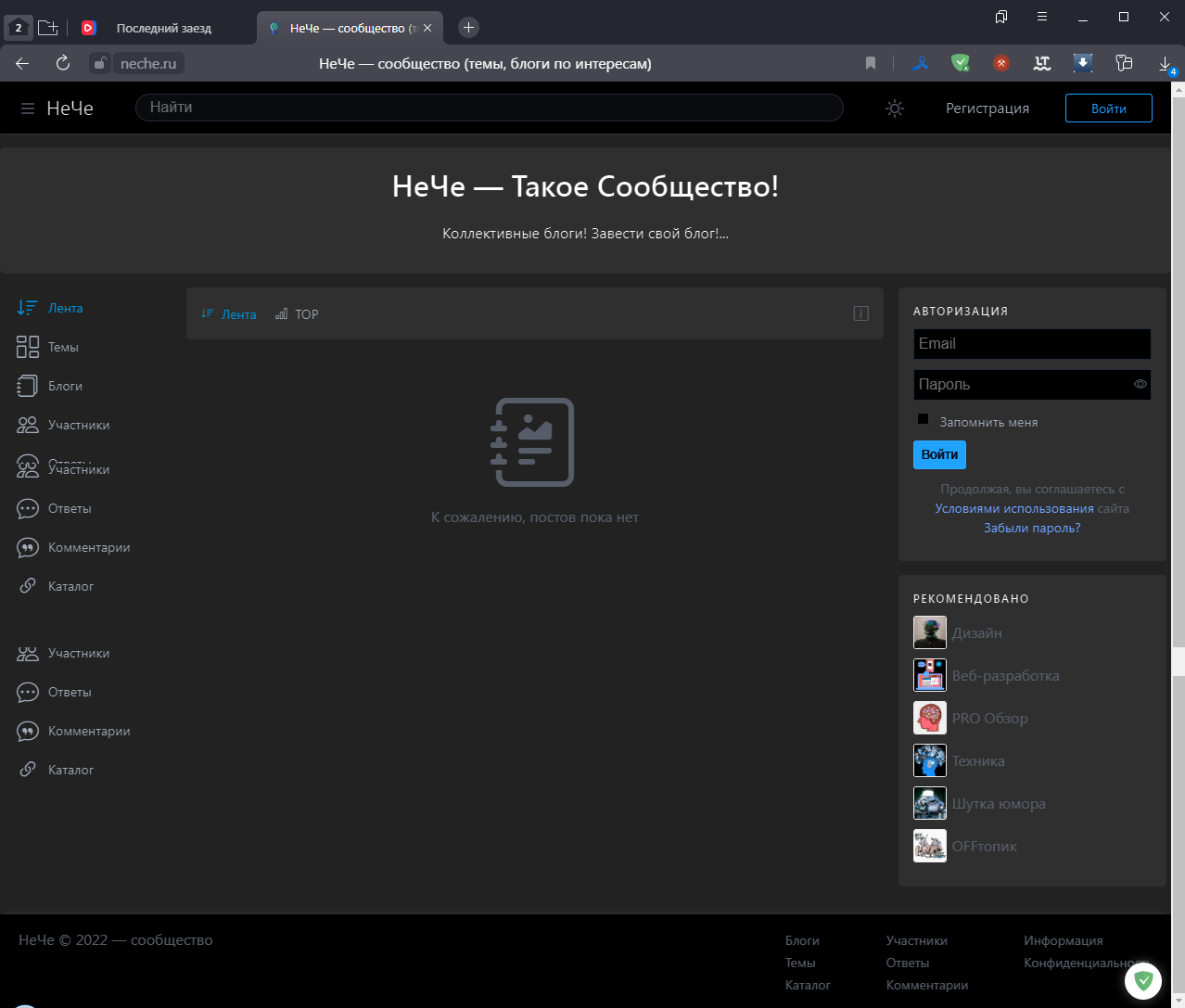Open the browser main menu icon
This screenshot has height=1008, width=1185.
tap(1042, 17)
